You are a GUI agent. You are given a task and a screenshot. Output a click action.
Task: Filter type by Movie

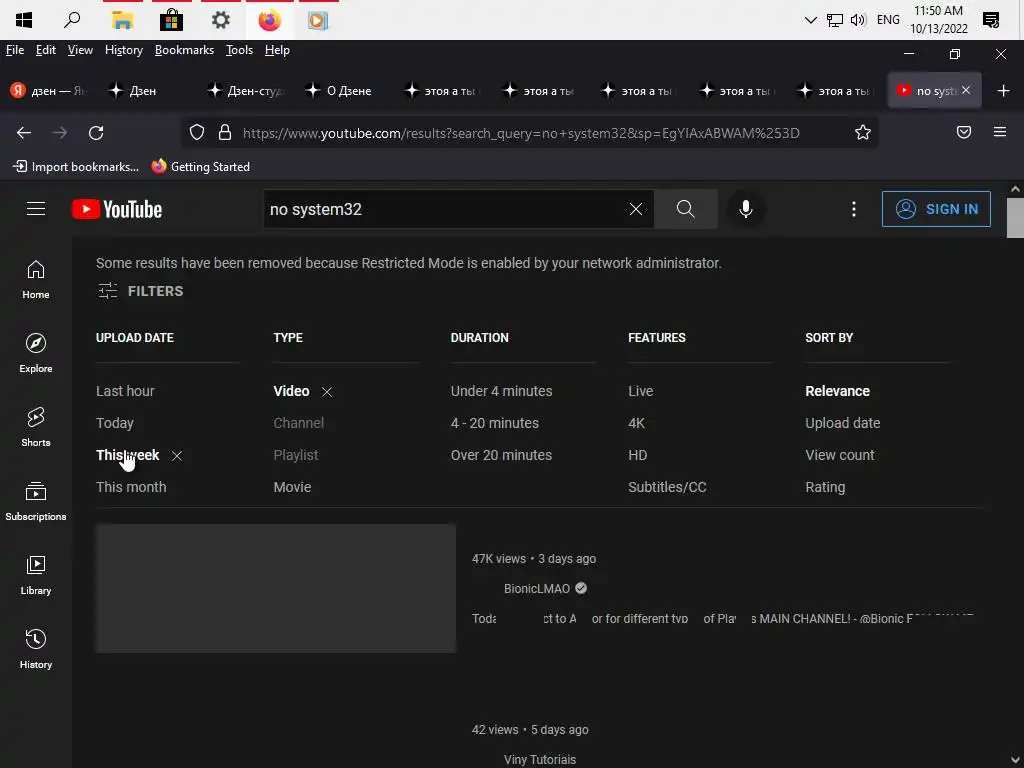[x=293, y=487]
